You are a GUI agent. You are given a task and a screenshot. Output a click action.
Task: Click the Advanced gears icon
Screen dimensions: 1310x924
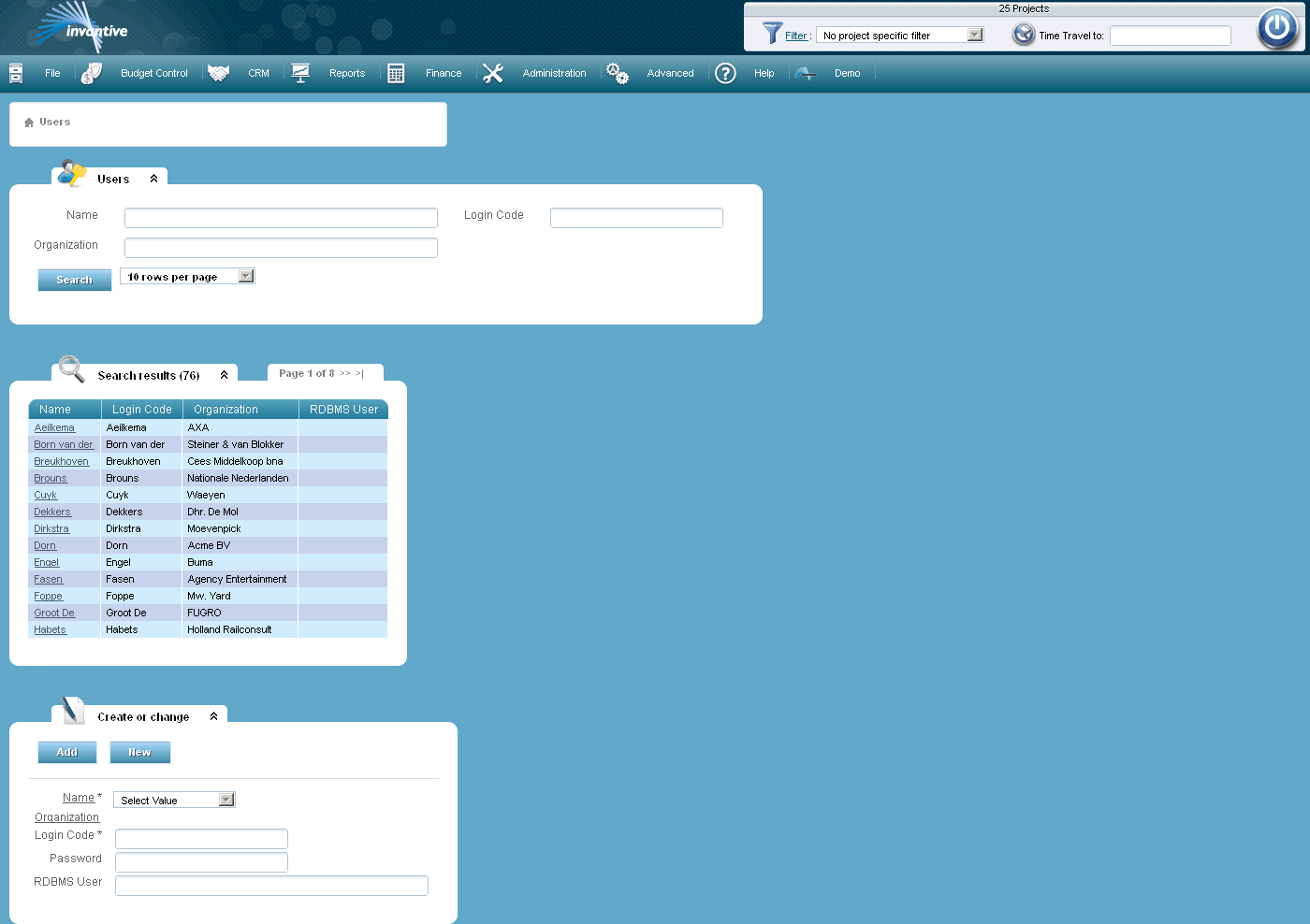point(618,73)
